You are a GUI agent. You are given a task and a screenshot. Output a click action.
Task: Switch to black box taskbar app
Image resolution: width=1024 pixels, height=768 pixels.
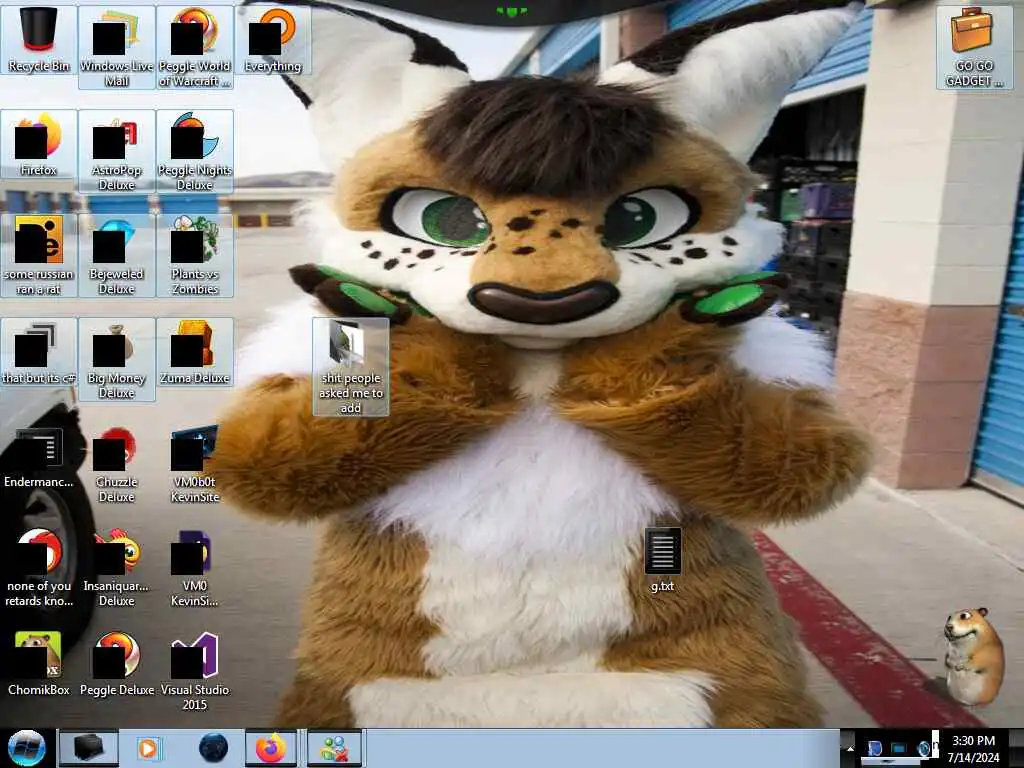[x=88, y=748]
